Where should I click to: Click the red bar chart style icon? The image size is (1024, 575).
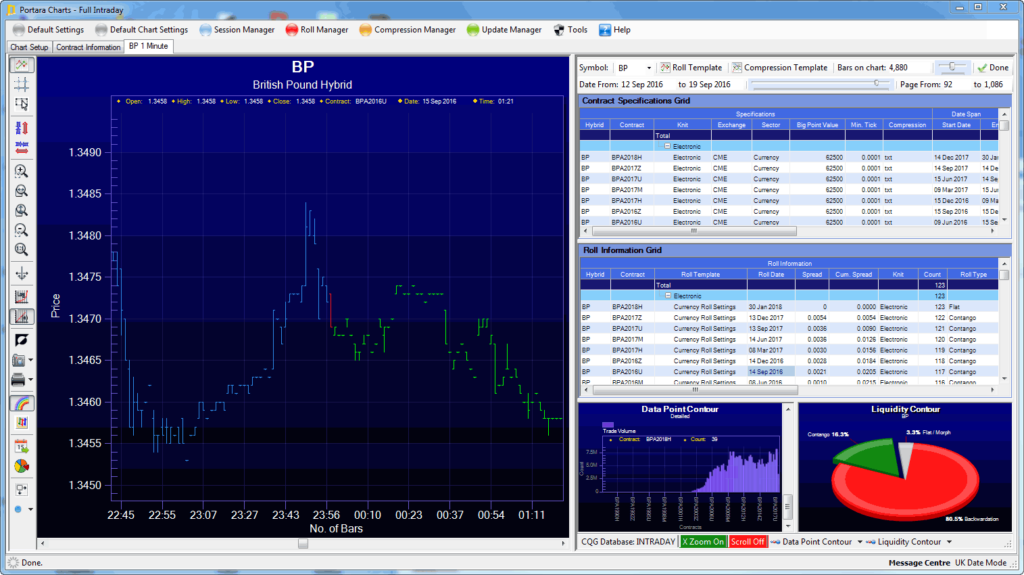tap(22, 297)
